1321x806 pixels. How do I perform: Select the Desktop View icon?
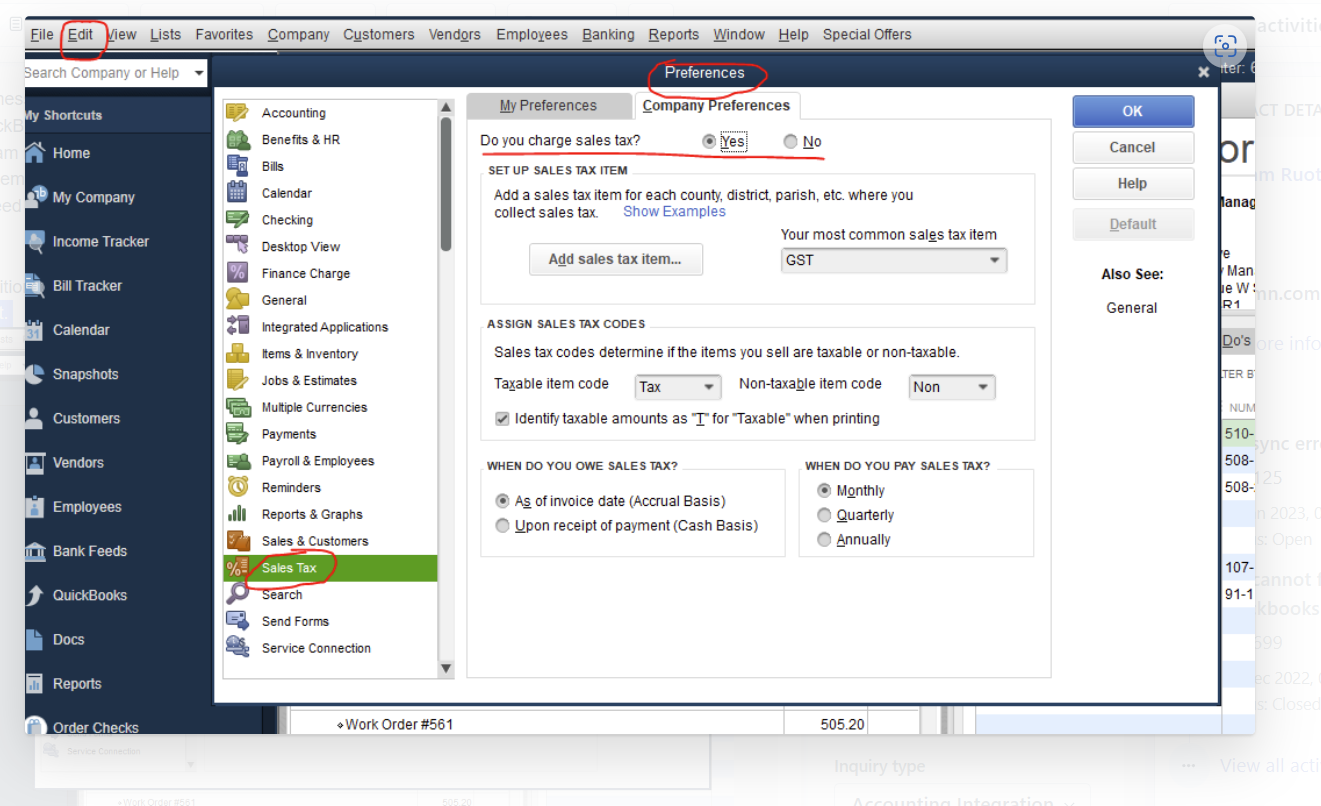pos(237,246)
